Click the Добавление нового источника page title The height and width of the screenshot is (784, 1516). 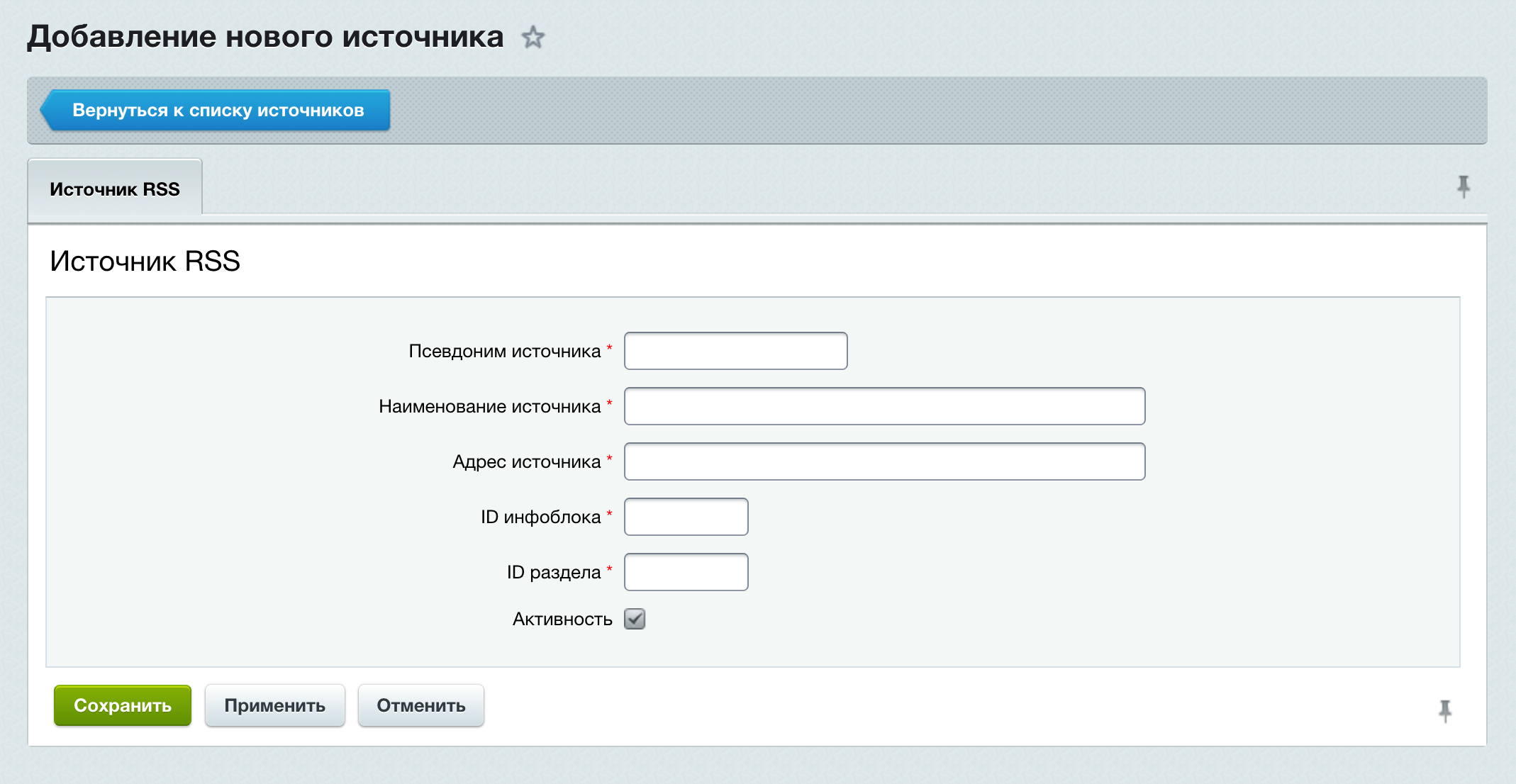pos(265,37)
